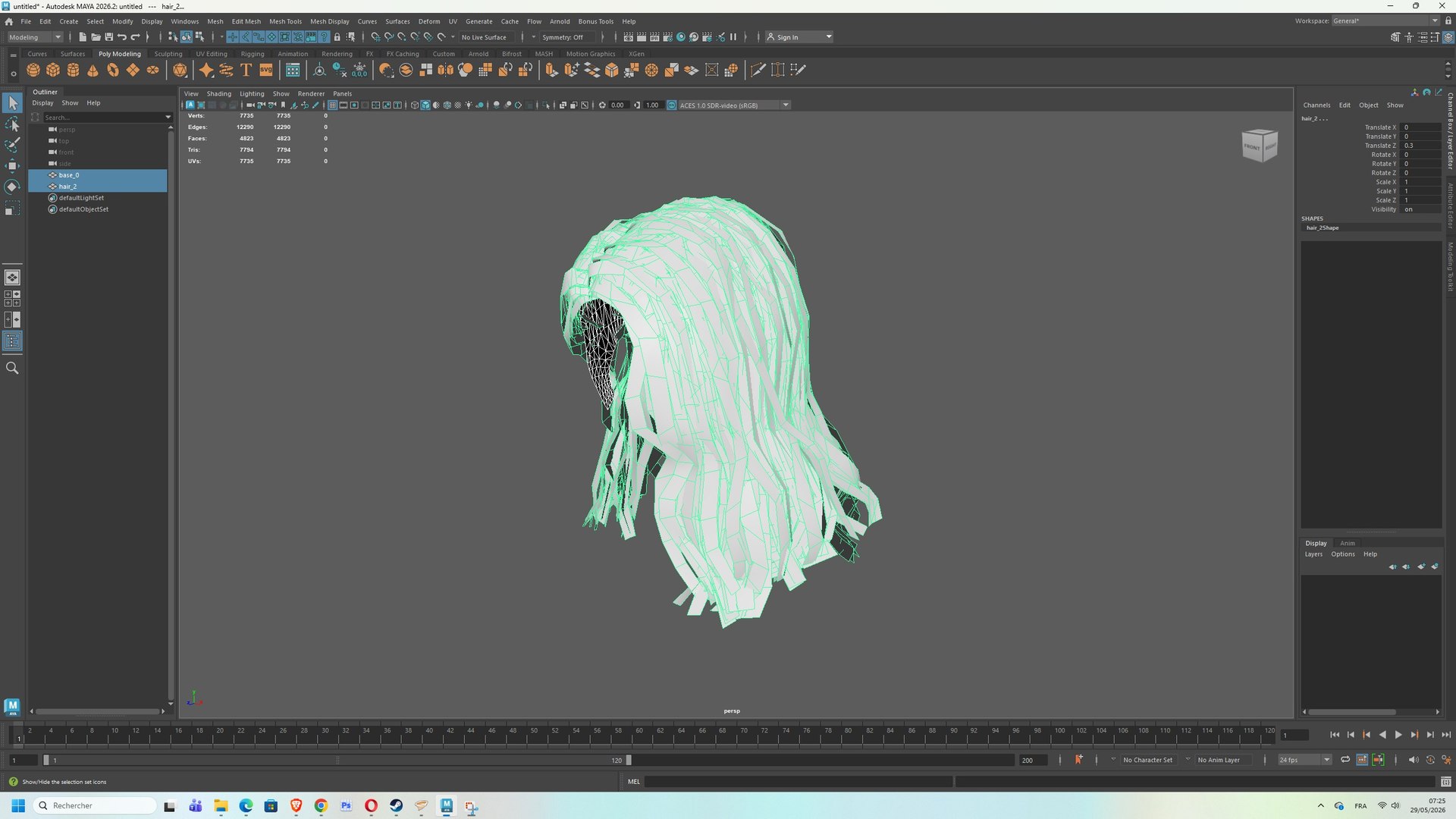This screenshot has width=1456, height=819.
Task: Open the ACES 1.0 SDR-video color dropdown
Action: click(x=734, y=105)
